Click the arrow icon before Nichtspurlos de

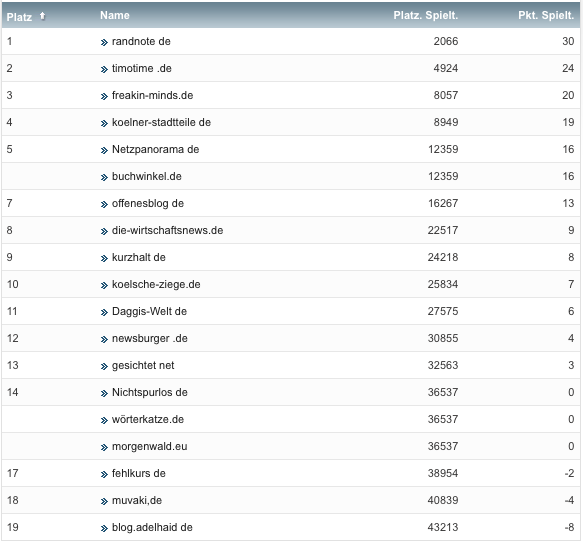point(104,393)
